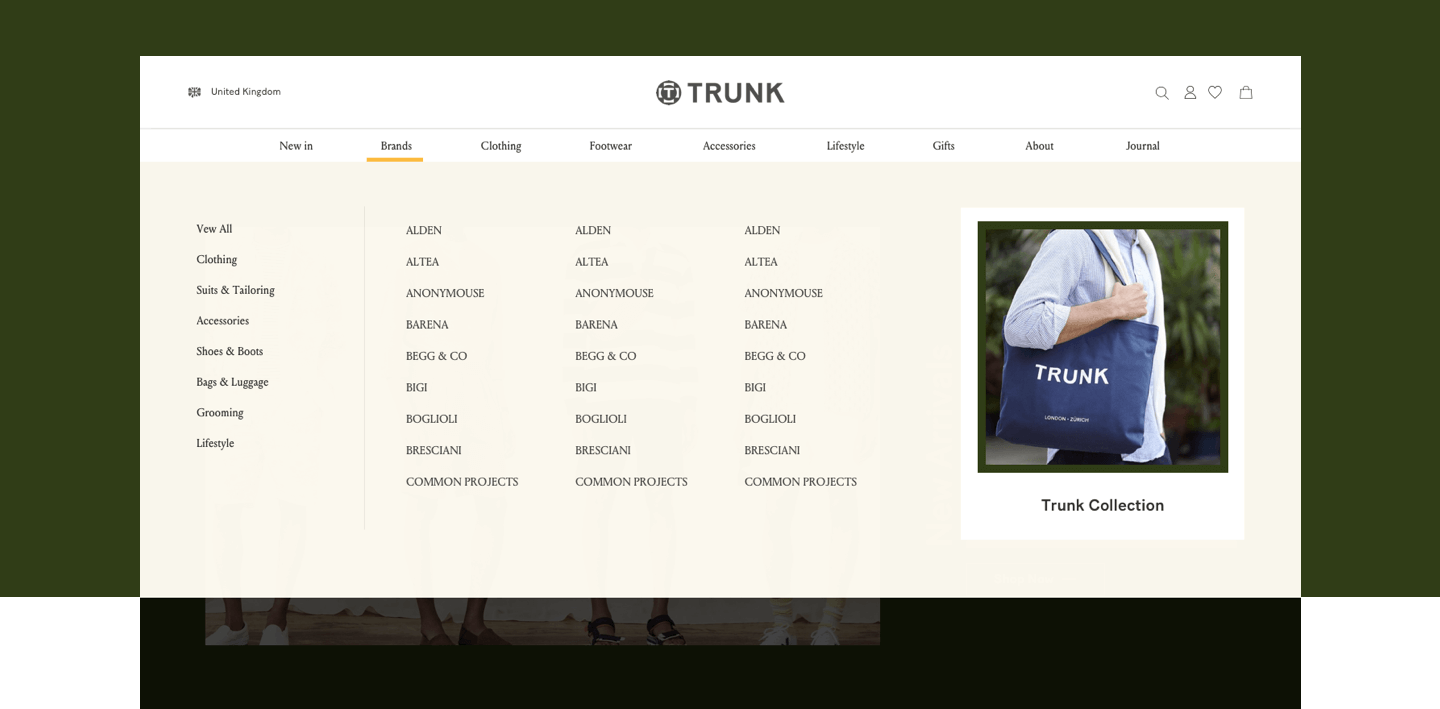Open the New in menu

pyautogui.click(x=295, y=145)
